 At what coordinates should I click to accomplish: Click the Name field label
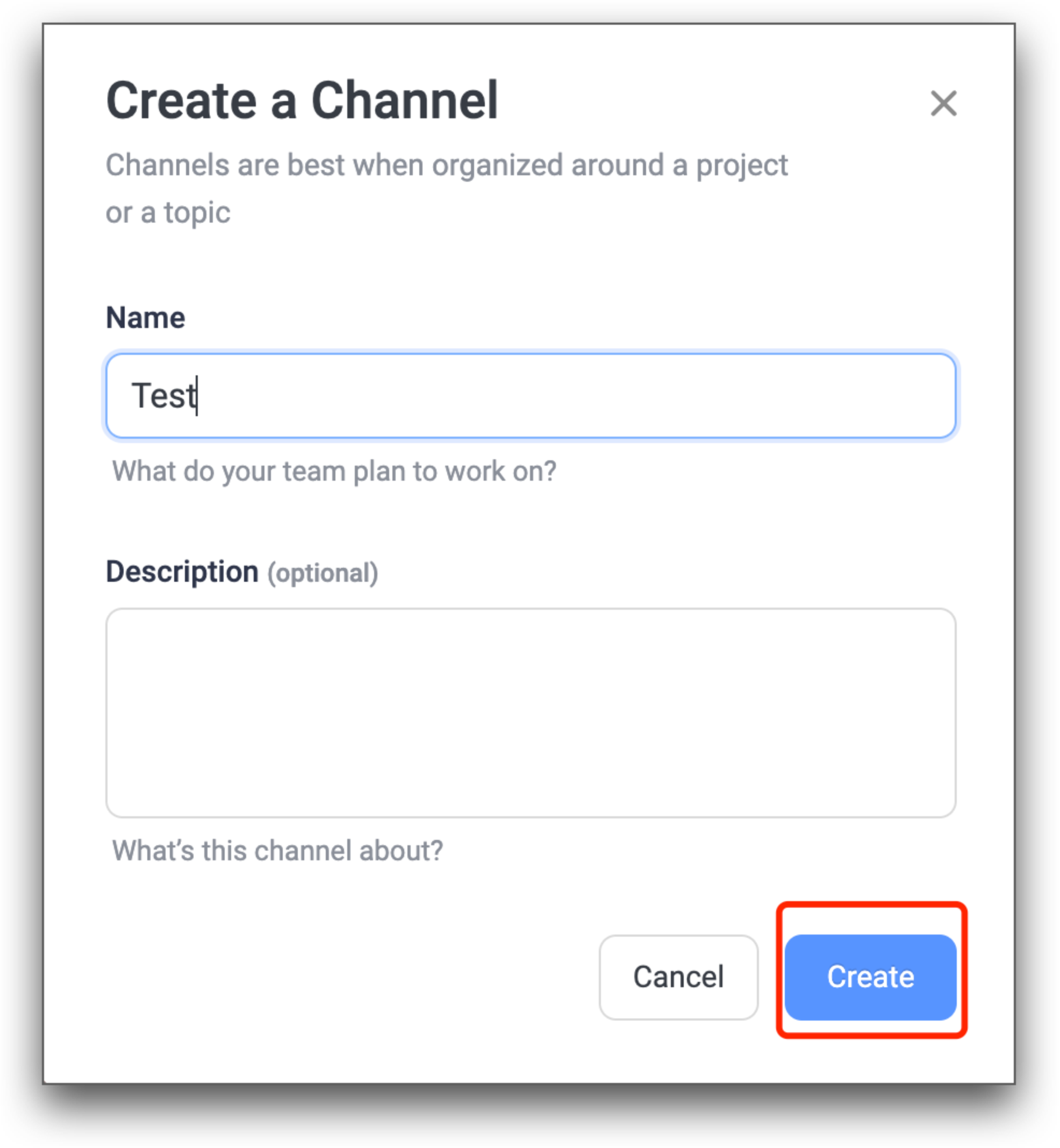click(x=145, y=317)
